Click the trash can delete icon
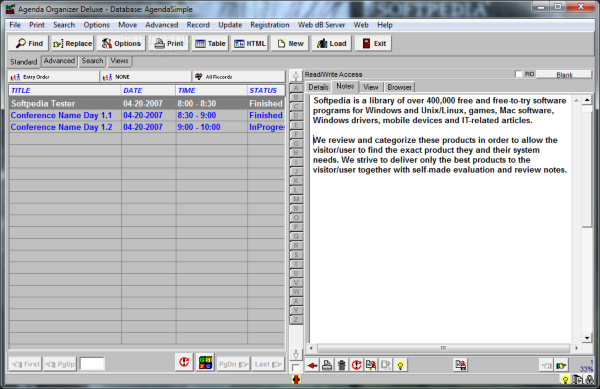600x389 pixels. pyautogui.click(x=341, y=365)
